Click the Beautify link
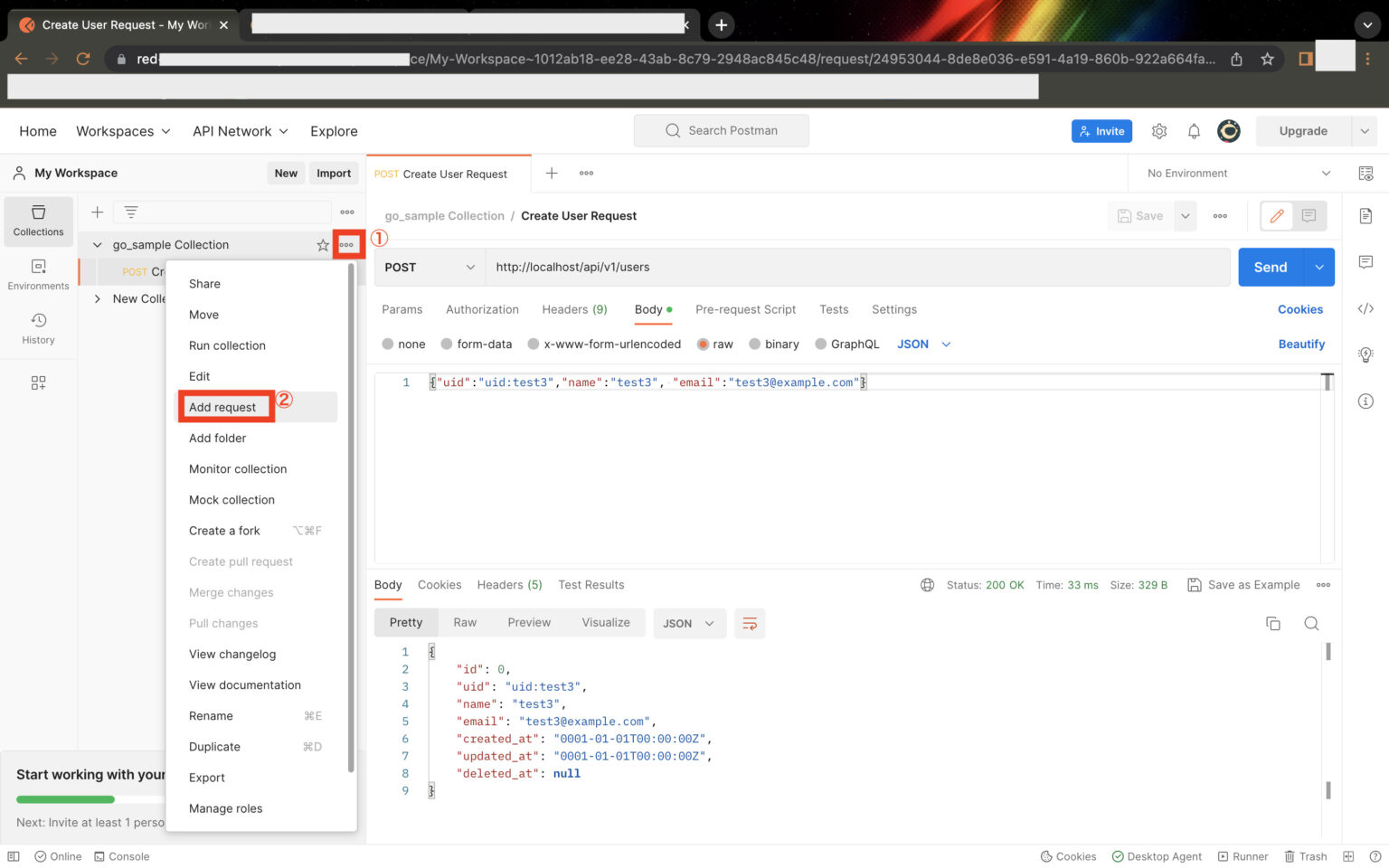The image size is (1389, 868). point(1301,344)
